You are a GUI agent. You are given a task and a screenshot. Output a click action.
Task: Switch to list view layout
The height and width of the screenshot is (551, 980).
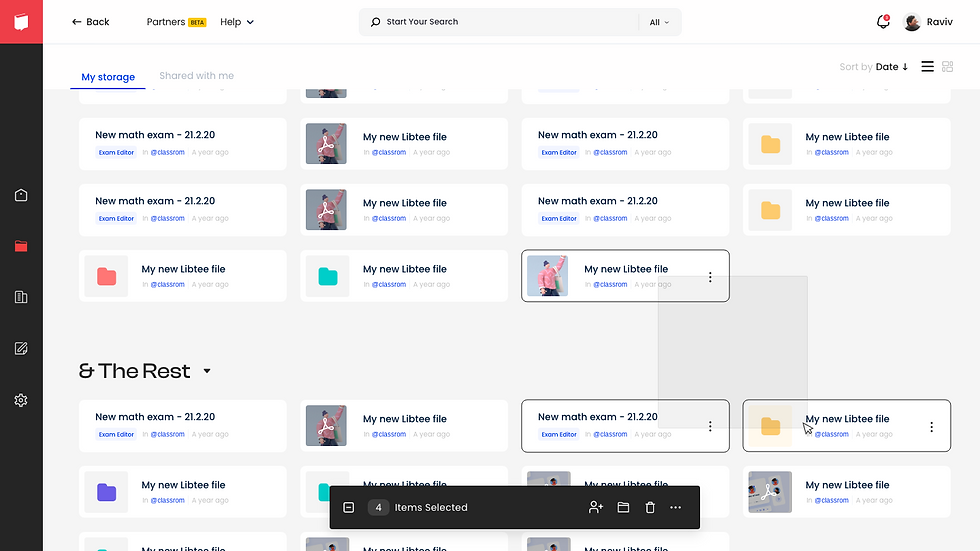click(x=928, y=66)
